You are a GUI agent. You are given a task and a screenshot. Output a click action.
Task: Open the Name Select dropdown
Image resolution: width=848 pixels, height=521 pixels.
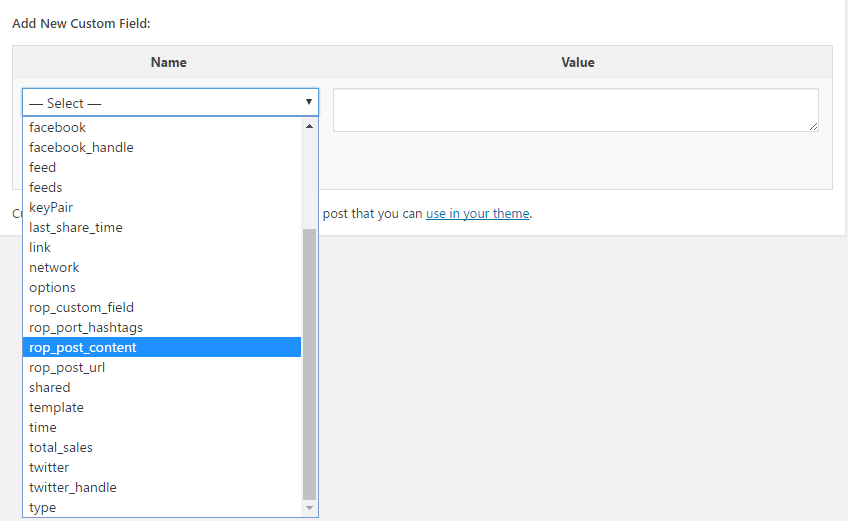[170, 103]
